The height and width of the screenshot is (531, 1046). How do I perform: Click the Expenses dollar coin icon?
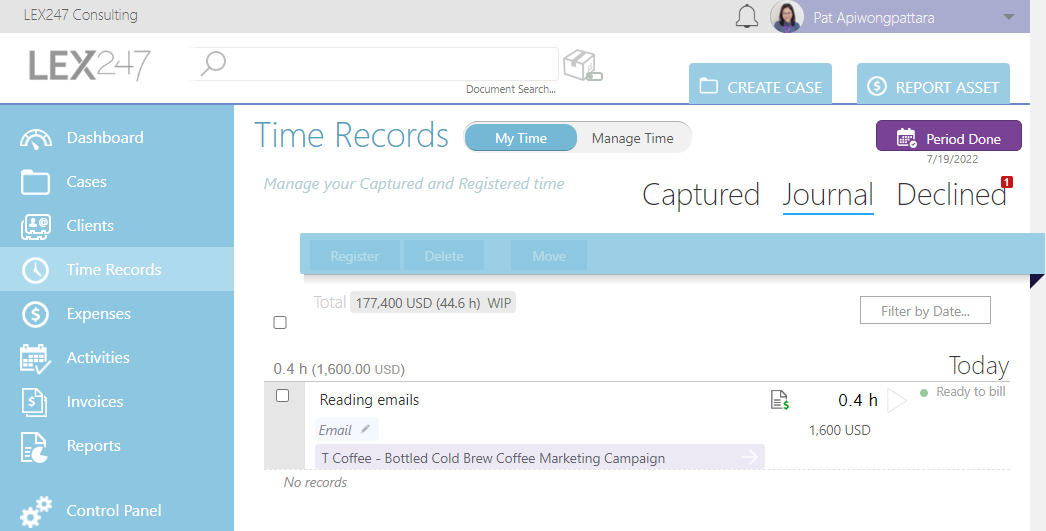[x=35, y=314]
